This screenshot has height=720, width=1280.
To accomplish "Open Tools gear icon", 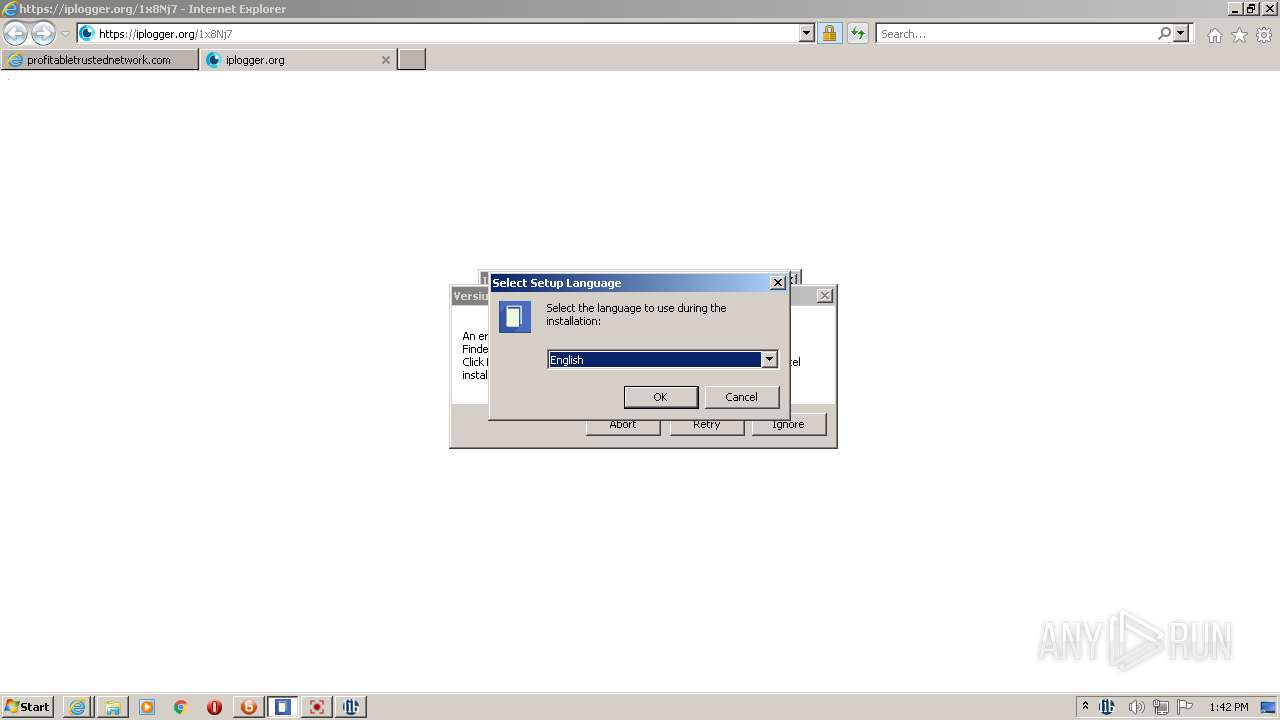I will coord(1264,35).
